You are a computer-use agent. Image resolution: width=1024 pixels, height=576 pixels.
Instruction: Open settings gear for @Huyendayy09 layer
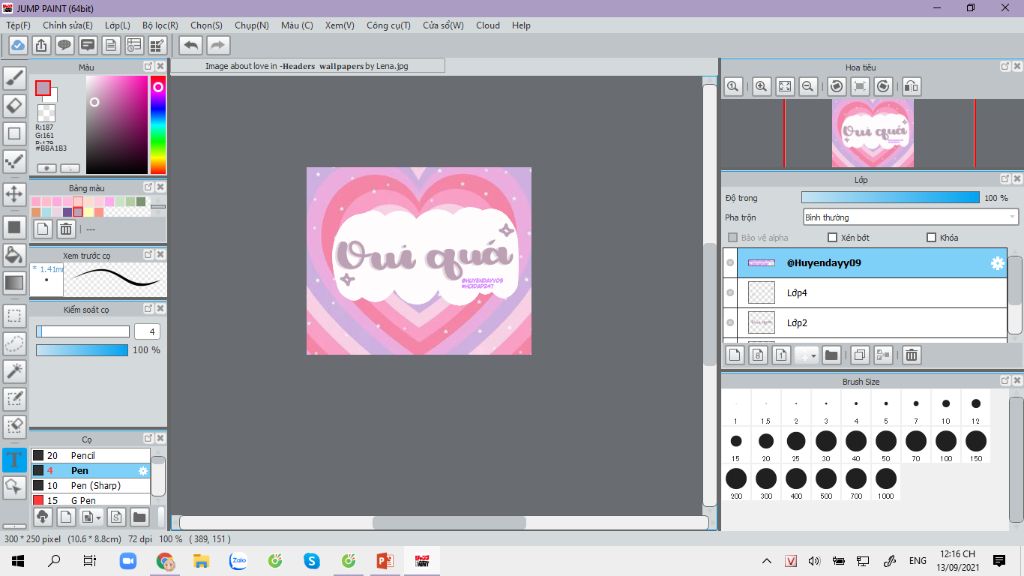pyautogui.click(x=997, y=263)
